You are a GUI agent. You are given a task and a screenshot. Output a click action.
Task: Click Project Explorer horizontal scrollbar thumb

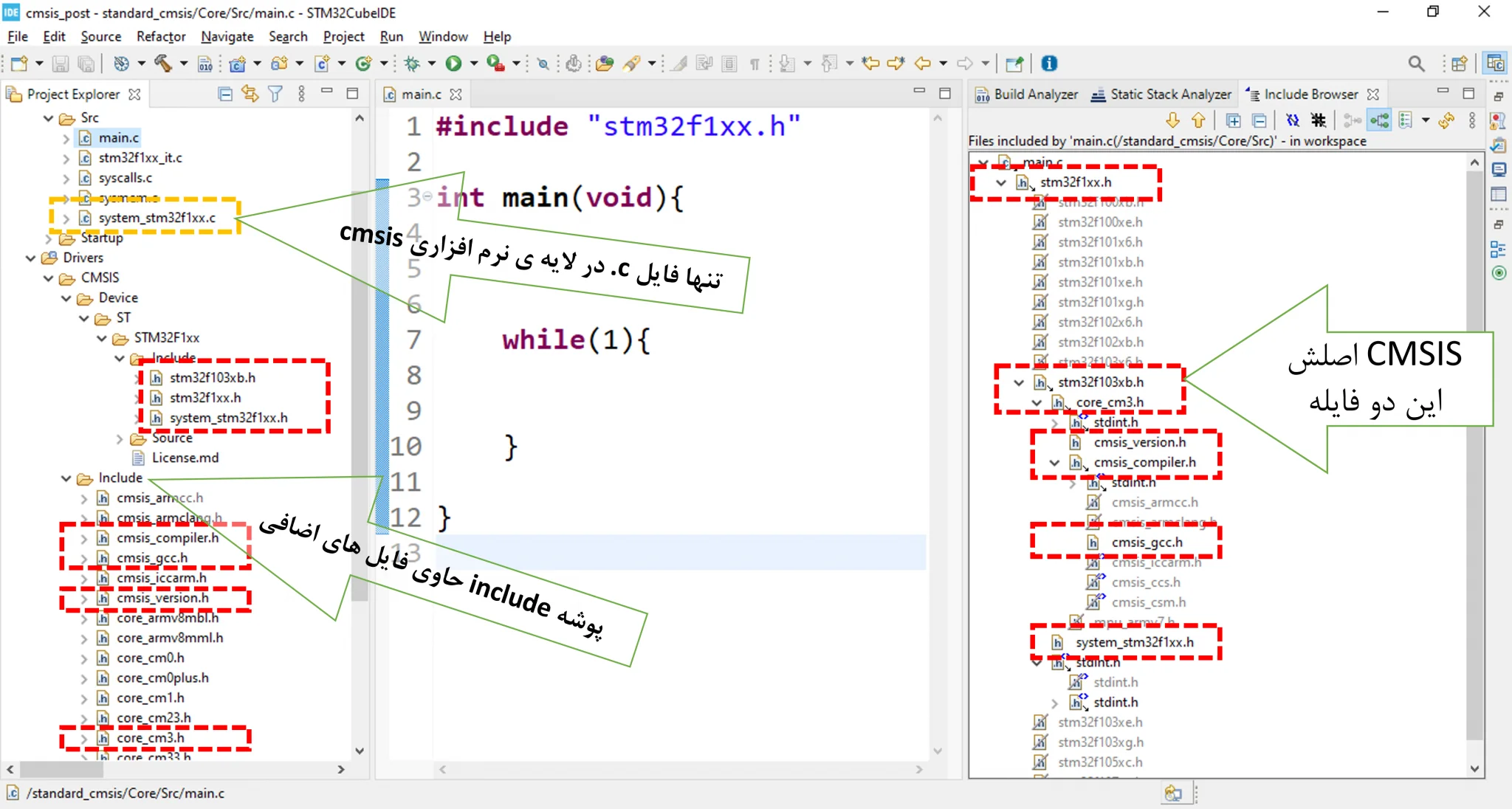tap(62, 769)
